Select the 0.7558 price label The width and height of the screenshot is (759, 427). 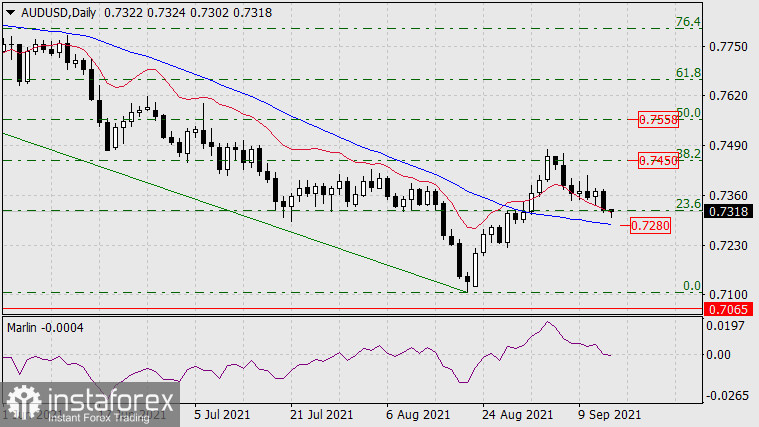(658, 120)
